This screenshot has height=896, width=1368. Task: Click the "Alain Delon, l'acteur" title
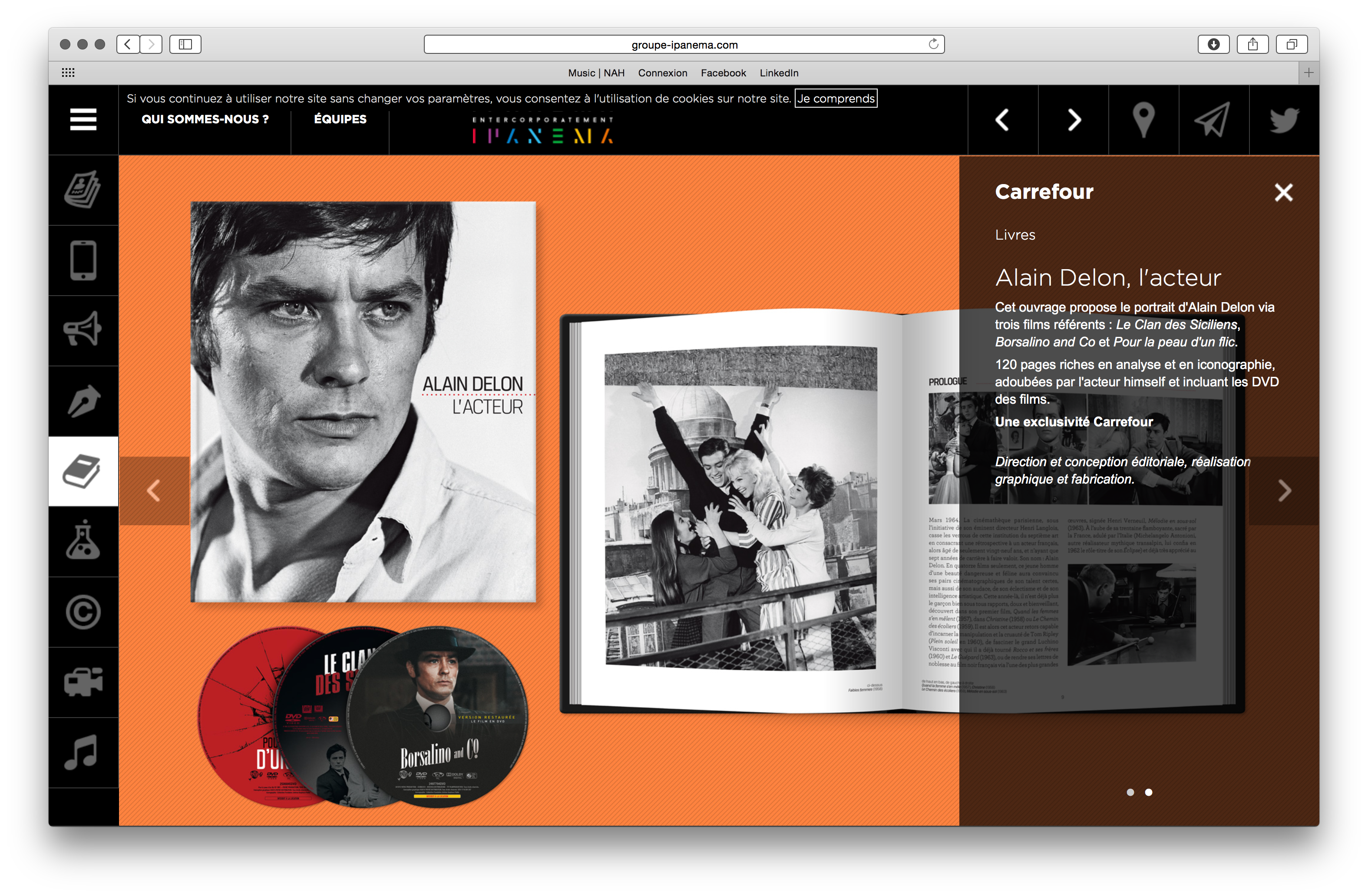pos(1107,278)
